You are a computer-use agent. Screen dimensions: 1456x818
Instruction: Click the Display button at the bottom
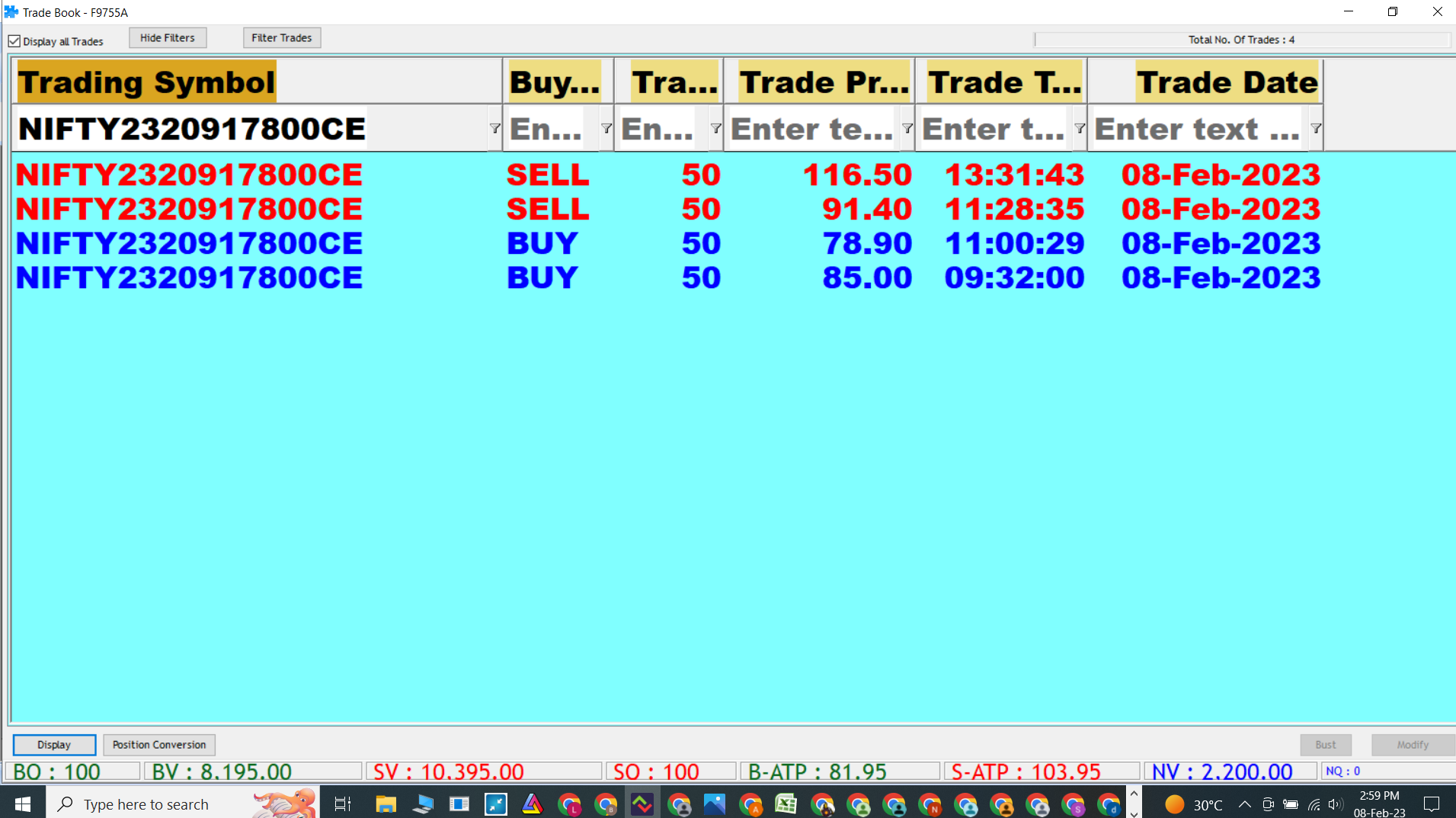[54, 745]
